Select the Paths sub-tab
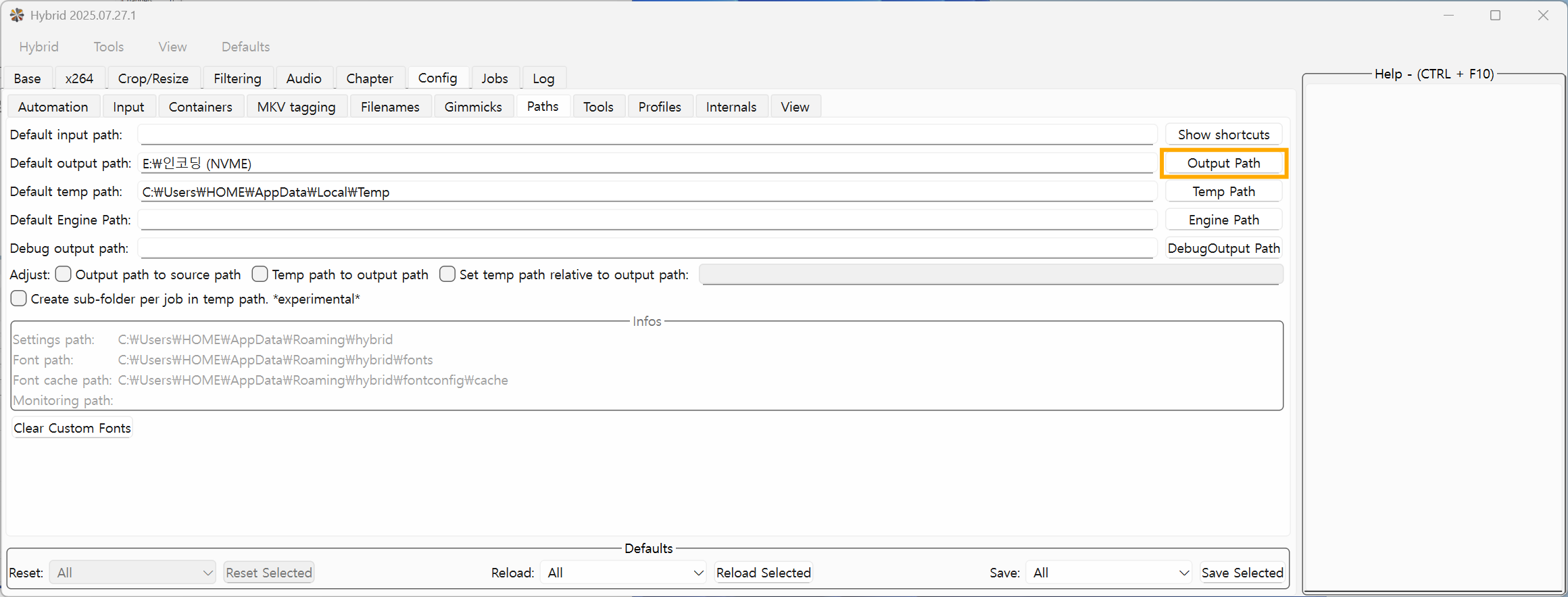The image size is (1568, 597). pyautogui.click(x=543, y=106)
